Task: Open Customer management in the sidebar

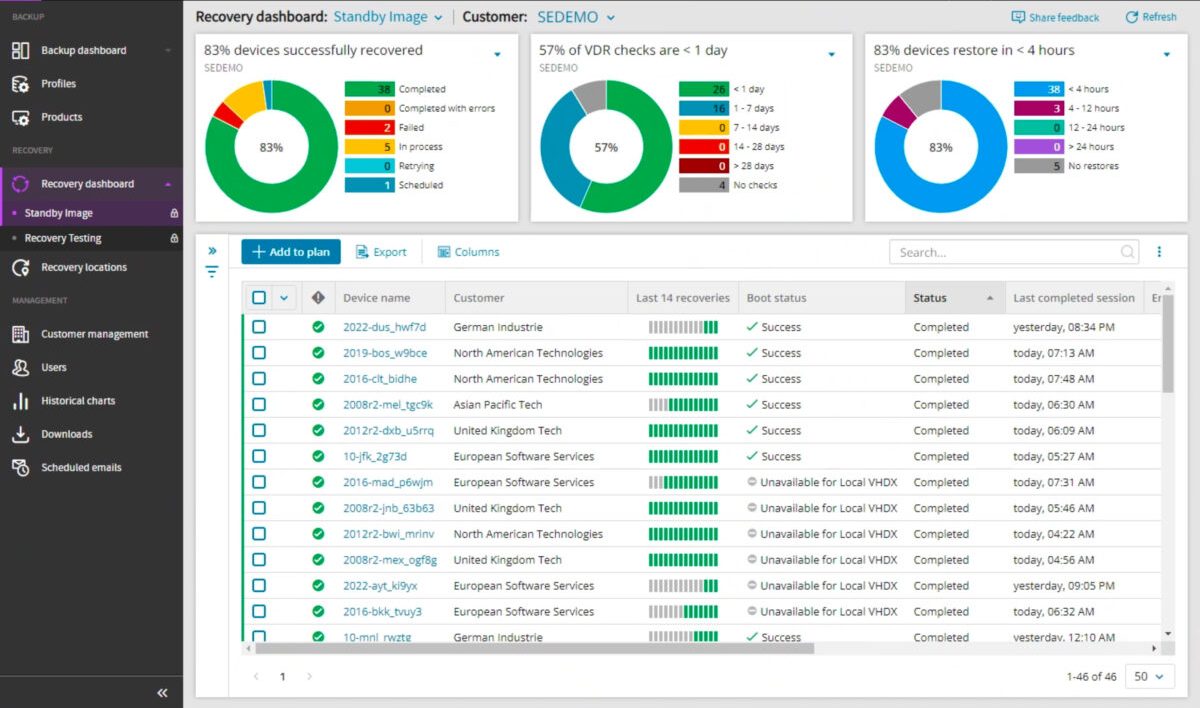Action: [94, 334]
